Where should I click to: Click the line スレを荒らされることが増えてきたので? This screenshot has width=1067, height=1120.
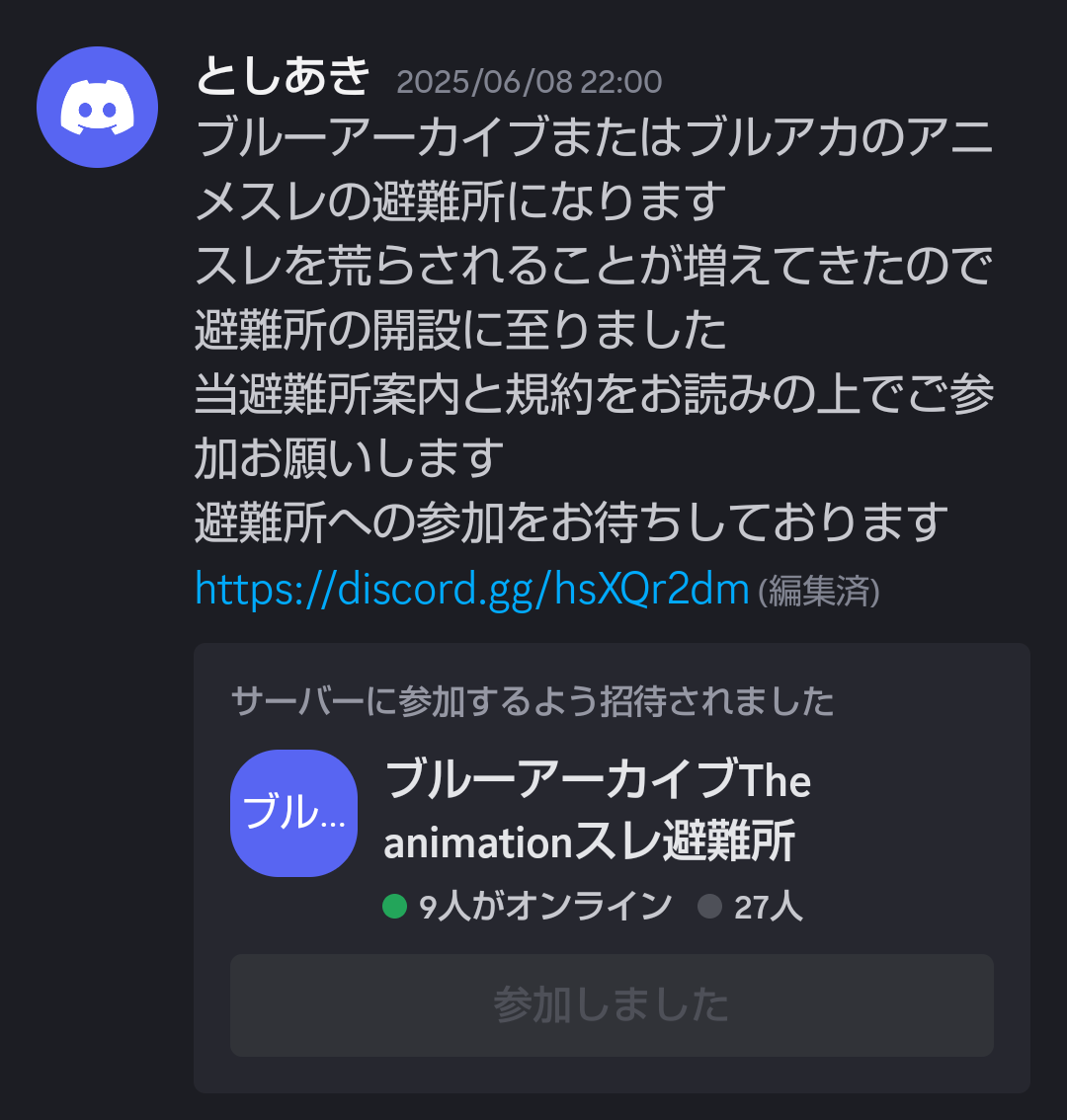coord(594,267)
